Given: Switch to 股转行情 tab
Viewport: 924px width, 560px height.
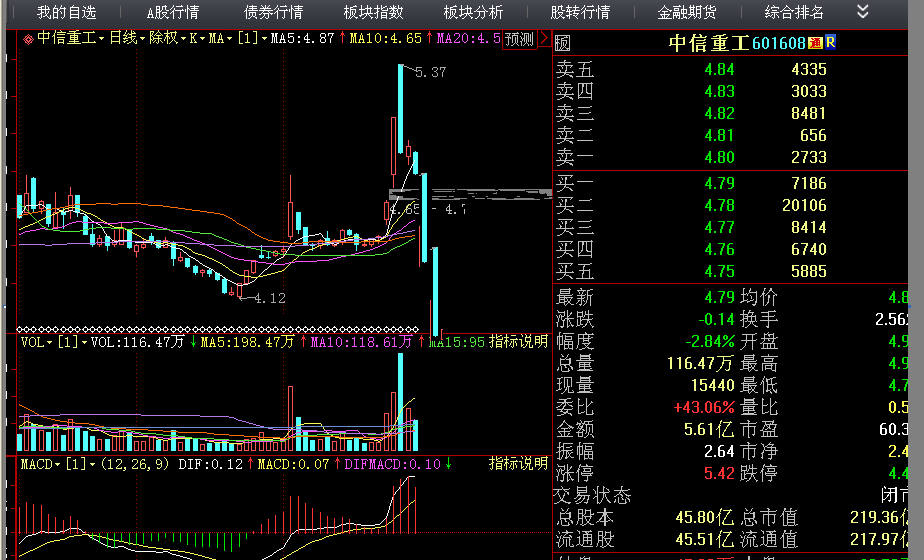Looking at the screenshot, I should coord(580,12).
